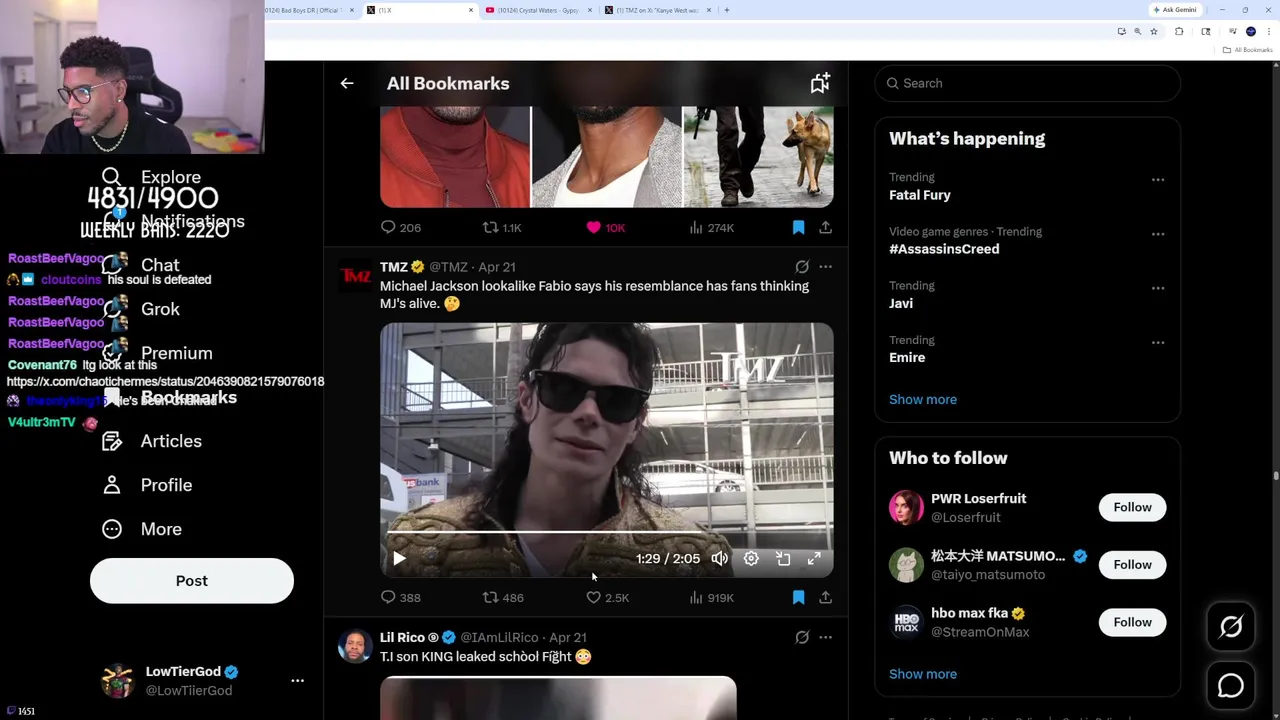Like the TMZ post with 2.5K likes
The image size is (1280, 720).
pos(607,598)
